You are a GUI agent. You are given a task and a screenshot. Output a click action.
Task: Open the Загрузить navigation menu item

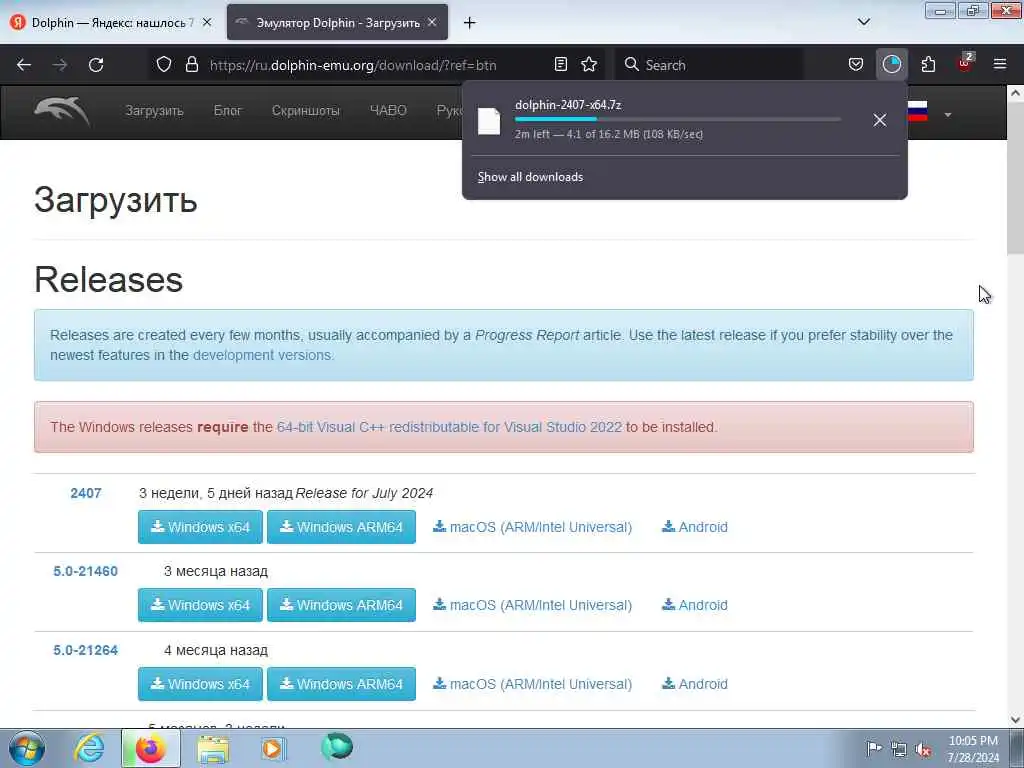coord(154,111)
